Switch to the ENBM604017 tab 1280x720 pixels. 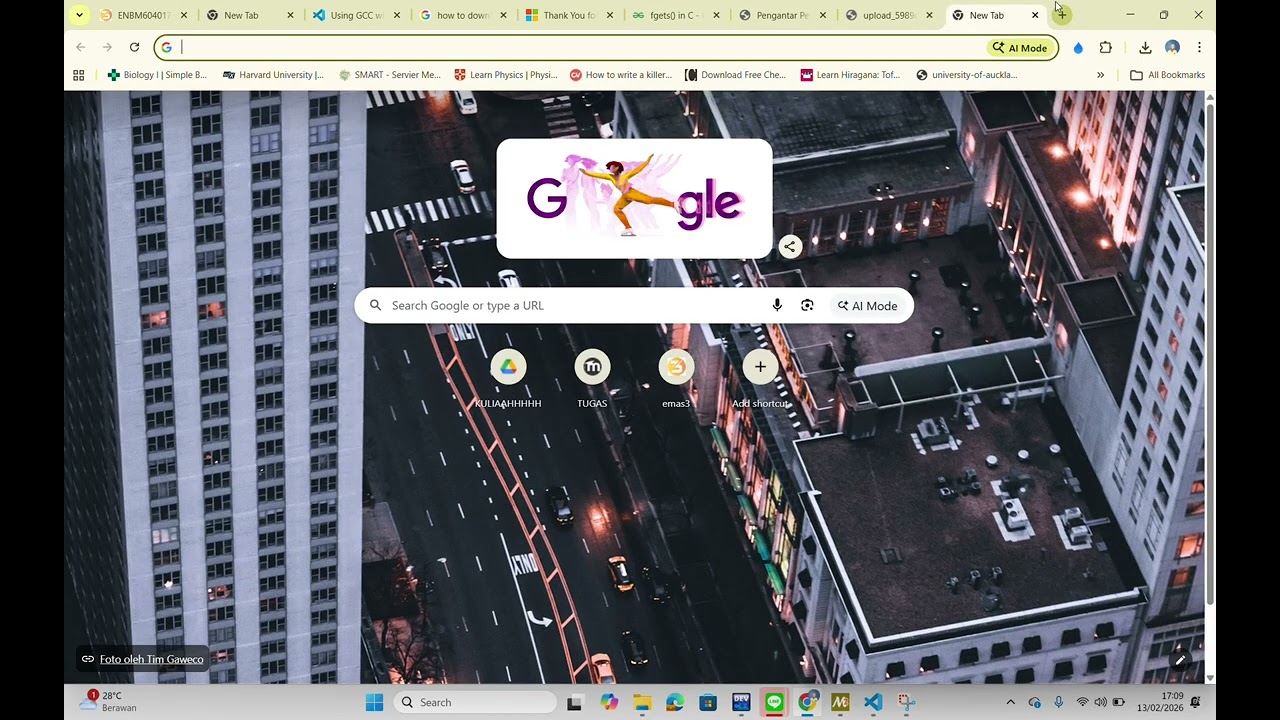[x=142, y=15]
